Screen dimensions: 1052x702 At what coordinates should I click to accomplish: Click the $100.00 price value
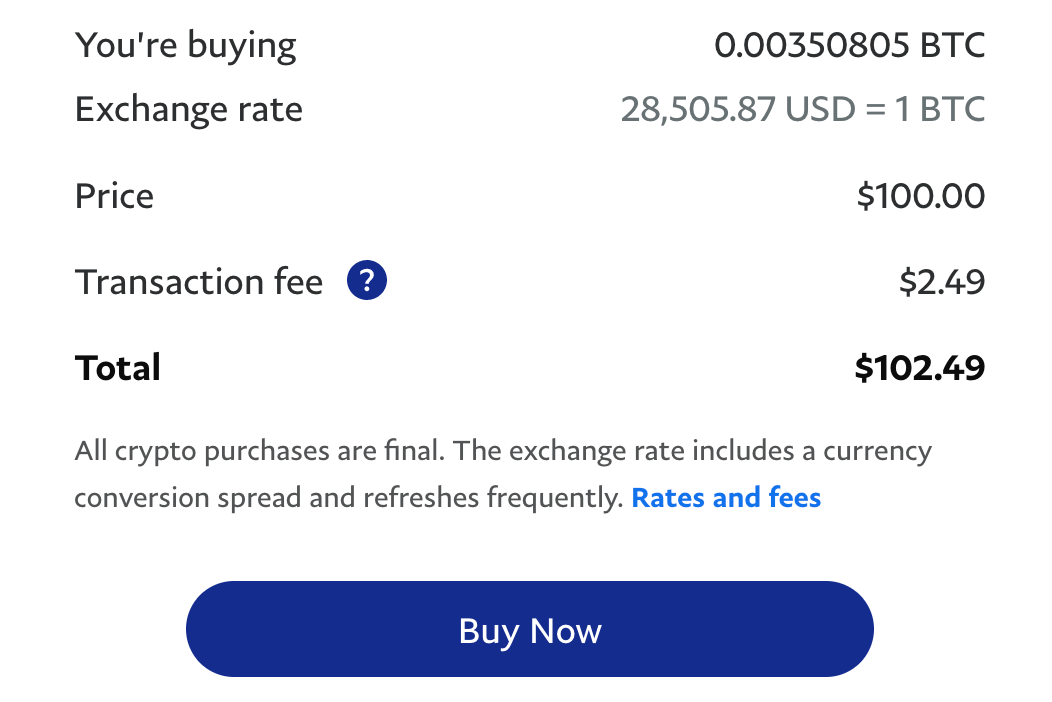tap(920, 196)
